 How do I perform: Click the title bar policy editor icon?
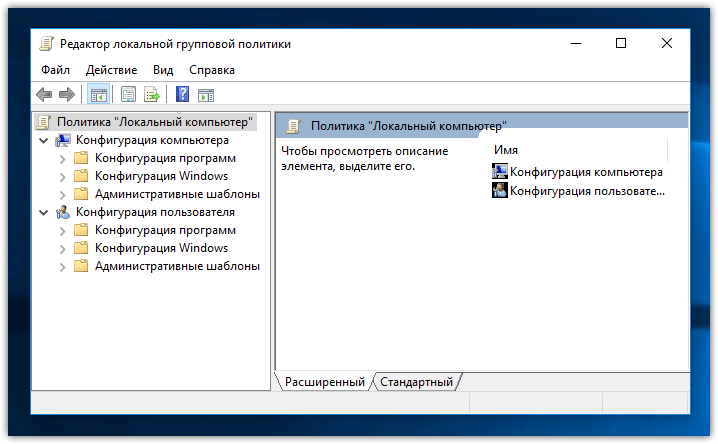[46, 44]
